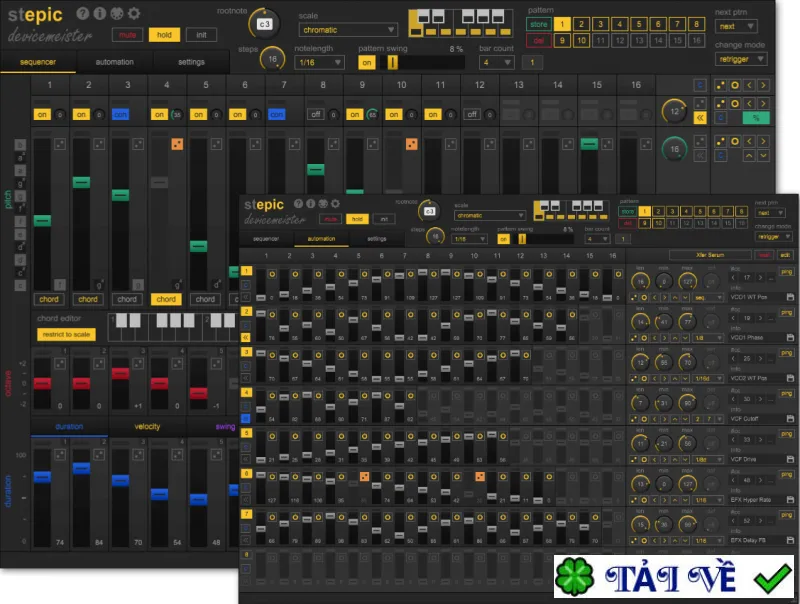Open the help question mark icon
Screen dimensions: 800x604
pyautogui.click(x=83, y=14)
